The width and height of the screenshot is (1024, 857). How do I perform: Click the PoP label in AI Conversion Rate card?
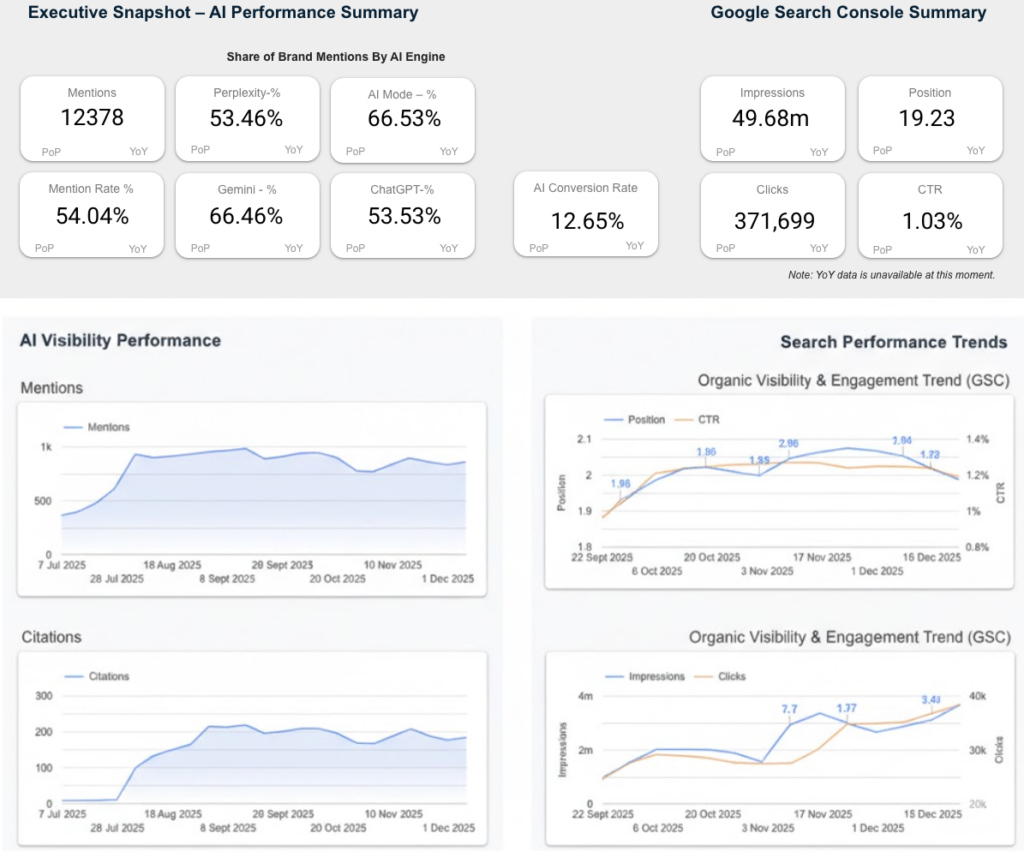(x=539, y=247)
